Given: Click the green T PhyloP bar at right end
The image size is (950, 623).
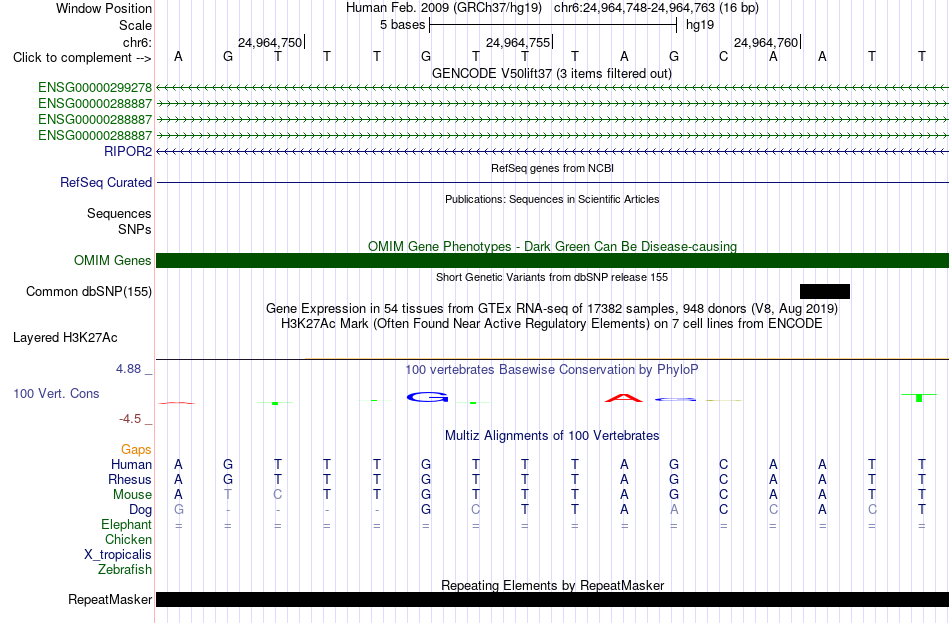Looking at the screenshot, I should (919, 398).
